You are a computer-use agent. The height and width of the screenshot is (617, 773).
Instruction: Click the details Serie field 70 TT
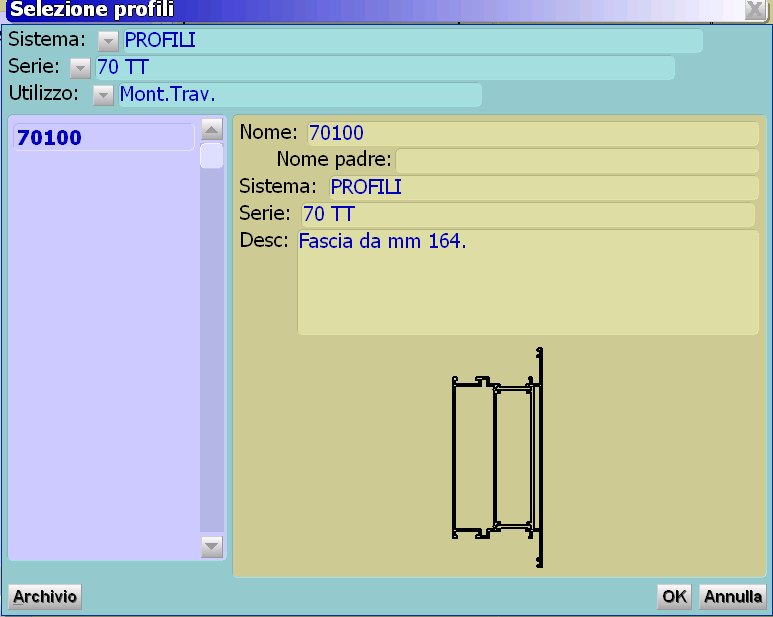click(x=528, y=215)
